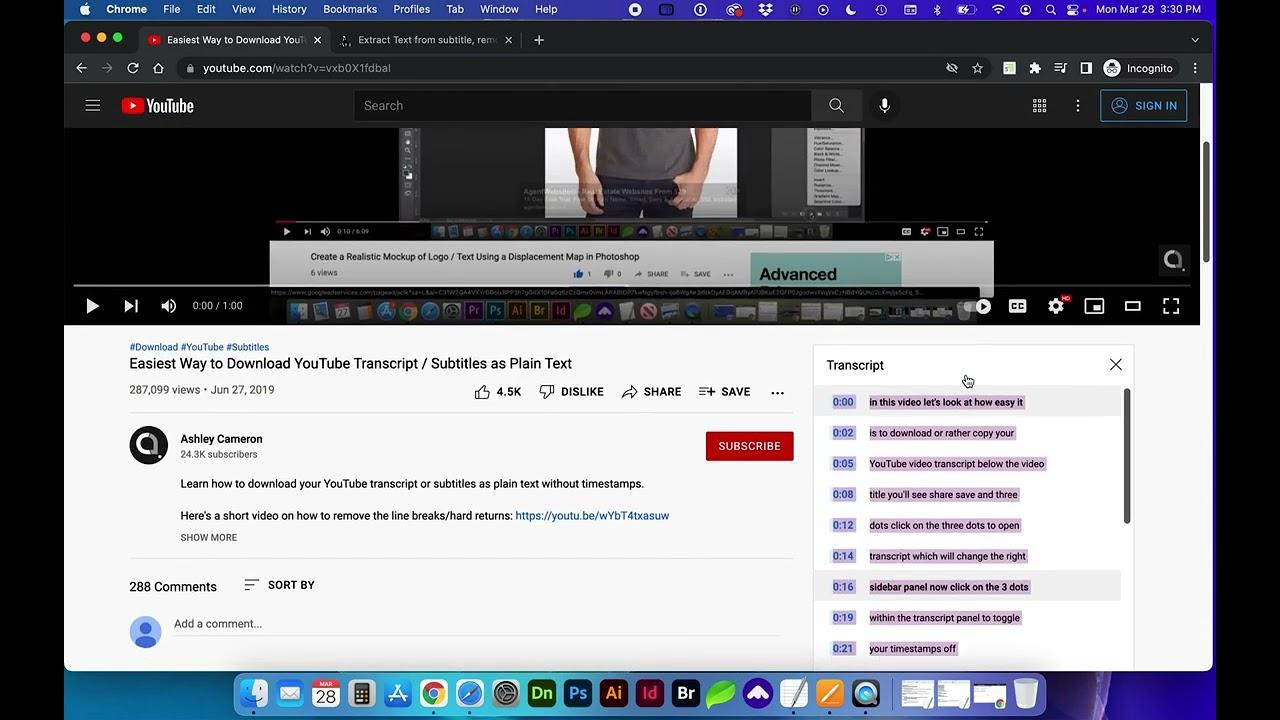Open the Google apps grid icon

(x=1039, y=105)
